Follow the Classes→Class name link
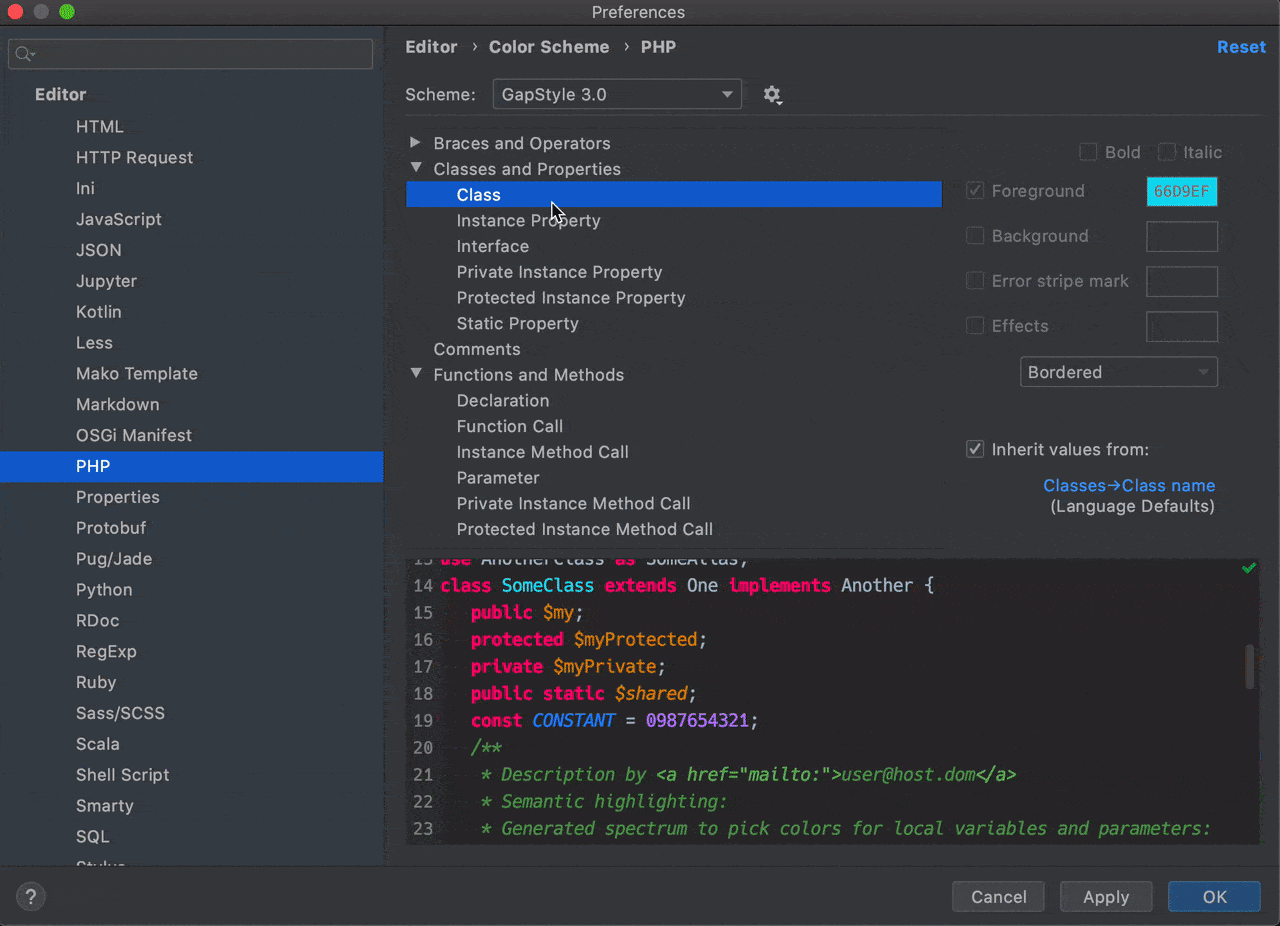This screenshot has height=926, width=1280. [1129, 485]
